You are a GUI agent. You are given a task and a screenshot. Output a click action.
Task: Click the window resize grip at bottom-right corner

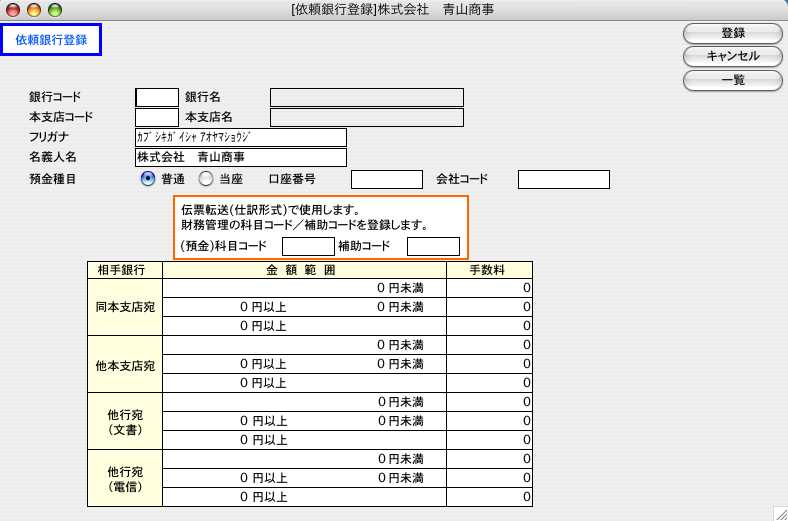pos(779,512)
